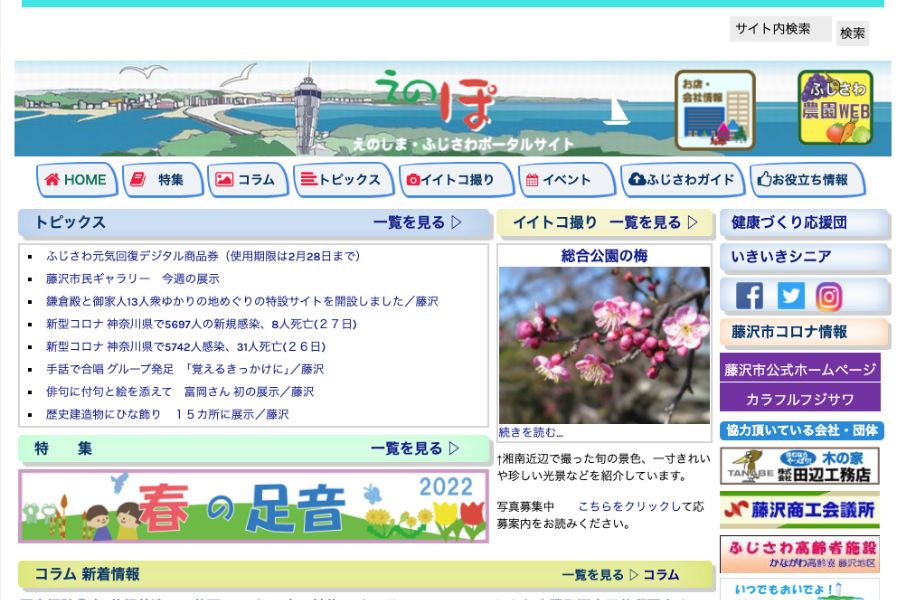Open the ふじさわ農園WEB banner icon
The image size is (900, 600).
coord(836,107)
